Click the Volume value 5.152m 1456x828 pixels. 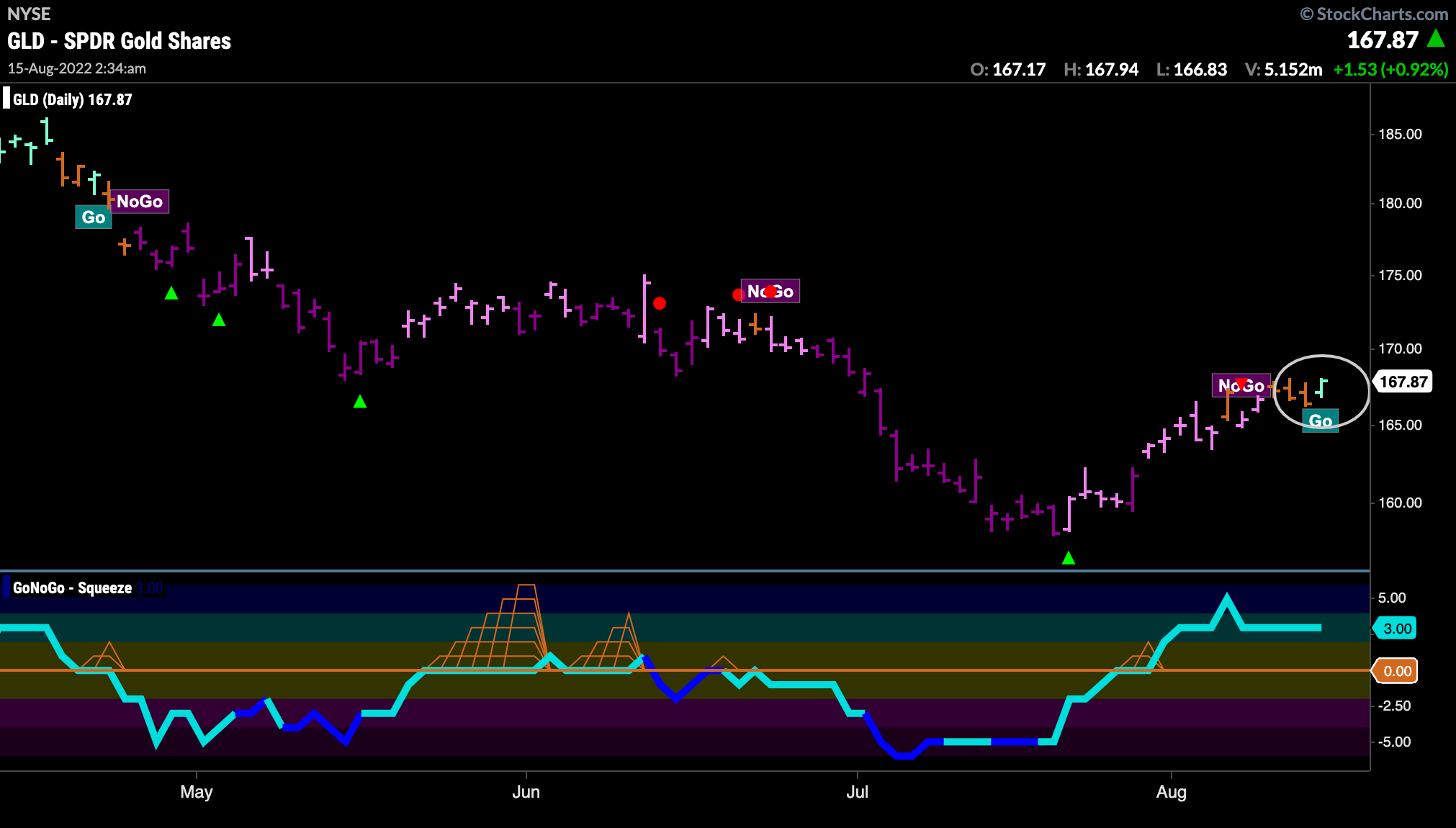click(1293, 70)
